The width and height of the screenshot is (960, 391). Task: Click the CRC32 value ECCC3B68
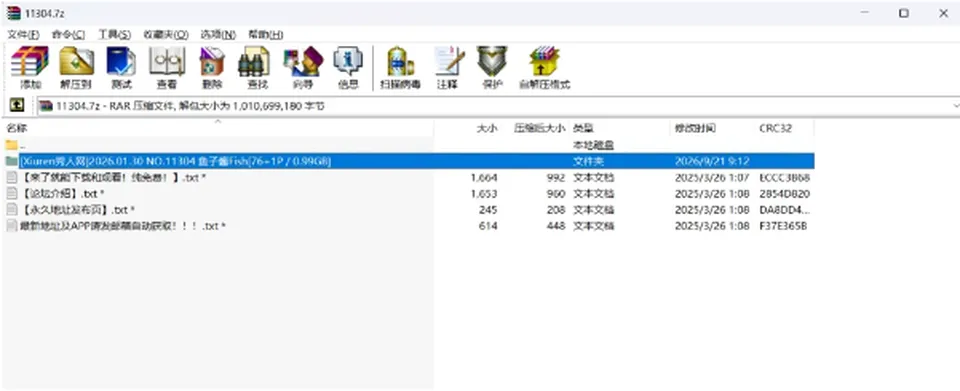pyautogui.click(x=784, y=177)
